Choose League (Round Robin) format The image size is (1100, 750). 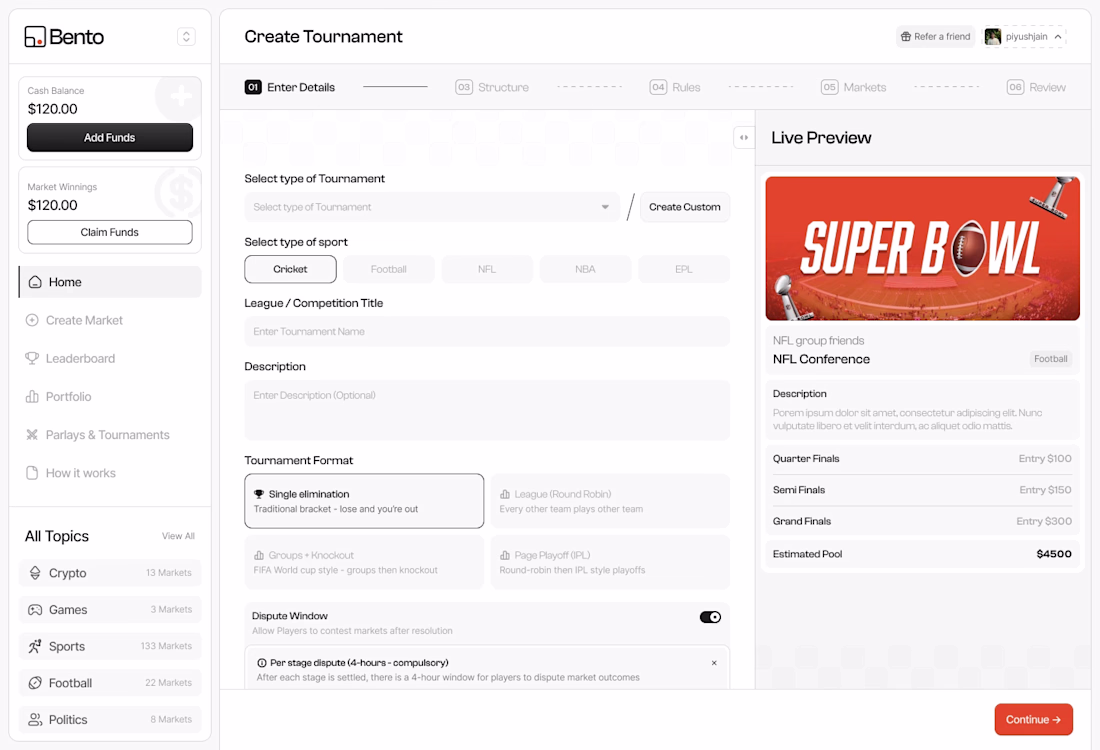pyautogui.click(x=610, y=501)
